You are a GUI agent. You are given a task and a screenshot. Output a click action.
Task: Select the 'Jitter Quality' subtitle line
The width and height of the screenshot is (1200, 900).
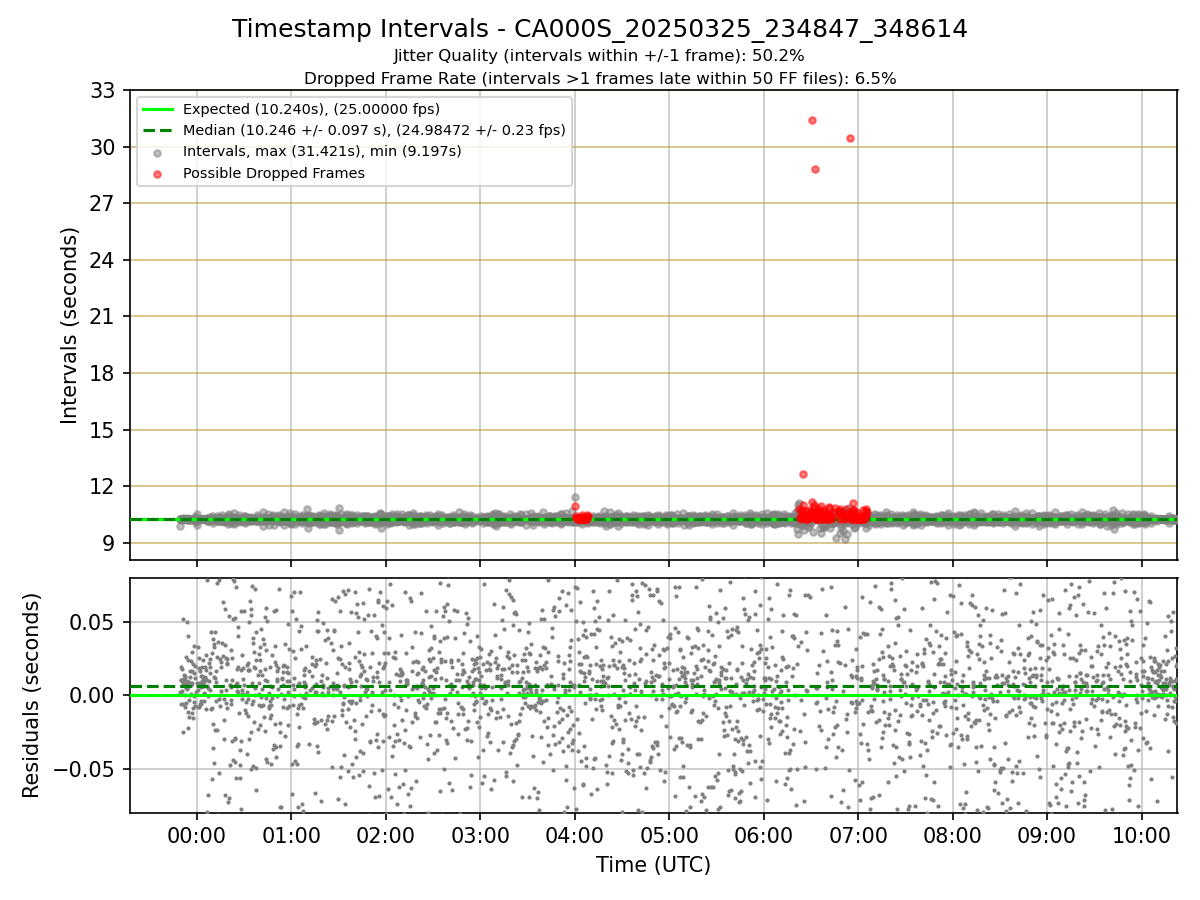pyautogui.click(x=600, y=56)
